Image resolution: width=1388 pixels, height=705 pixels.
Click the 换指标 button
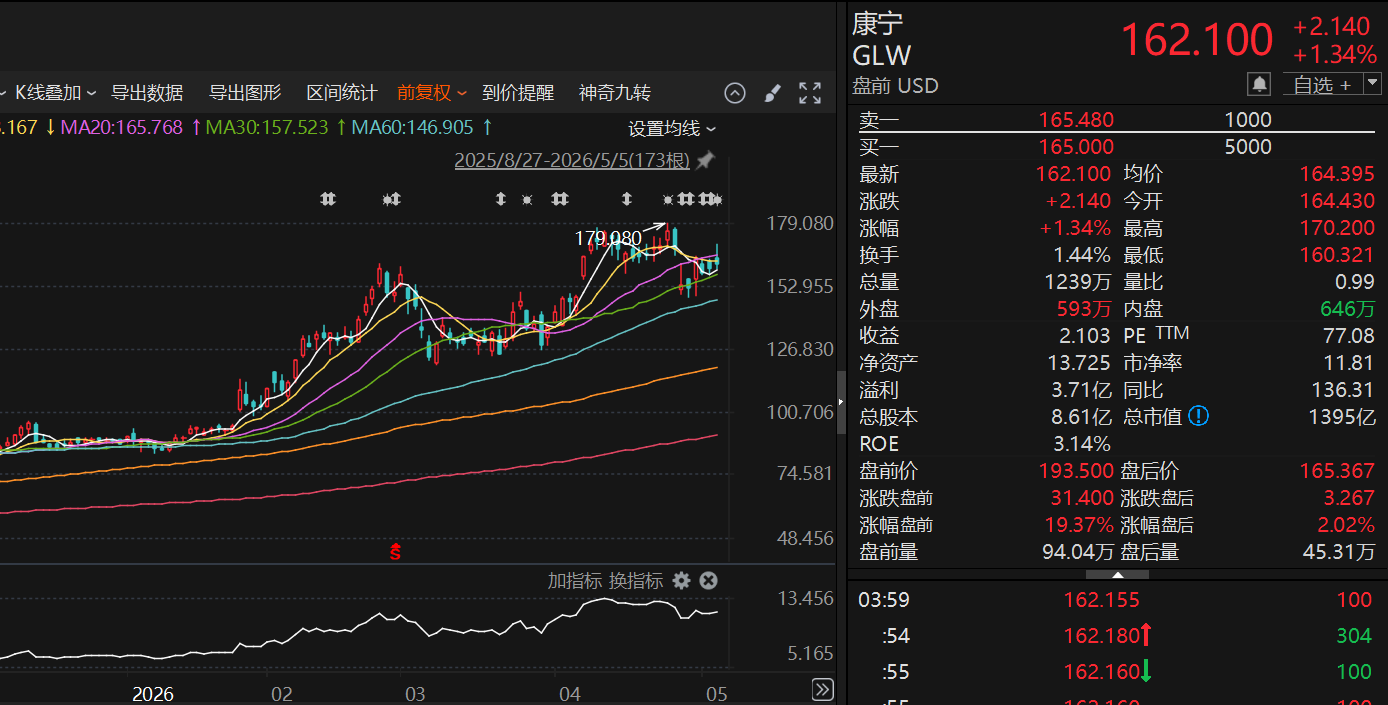636,580
